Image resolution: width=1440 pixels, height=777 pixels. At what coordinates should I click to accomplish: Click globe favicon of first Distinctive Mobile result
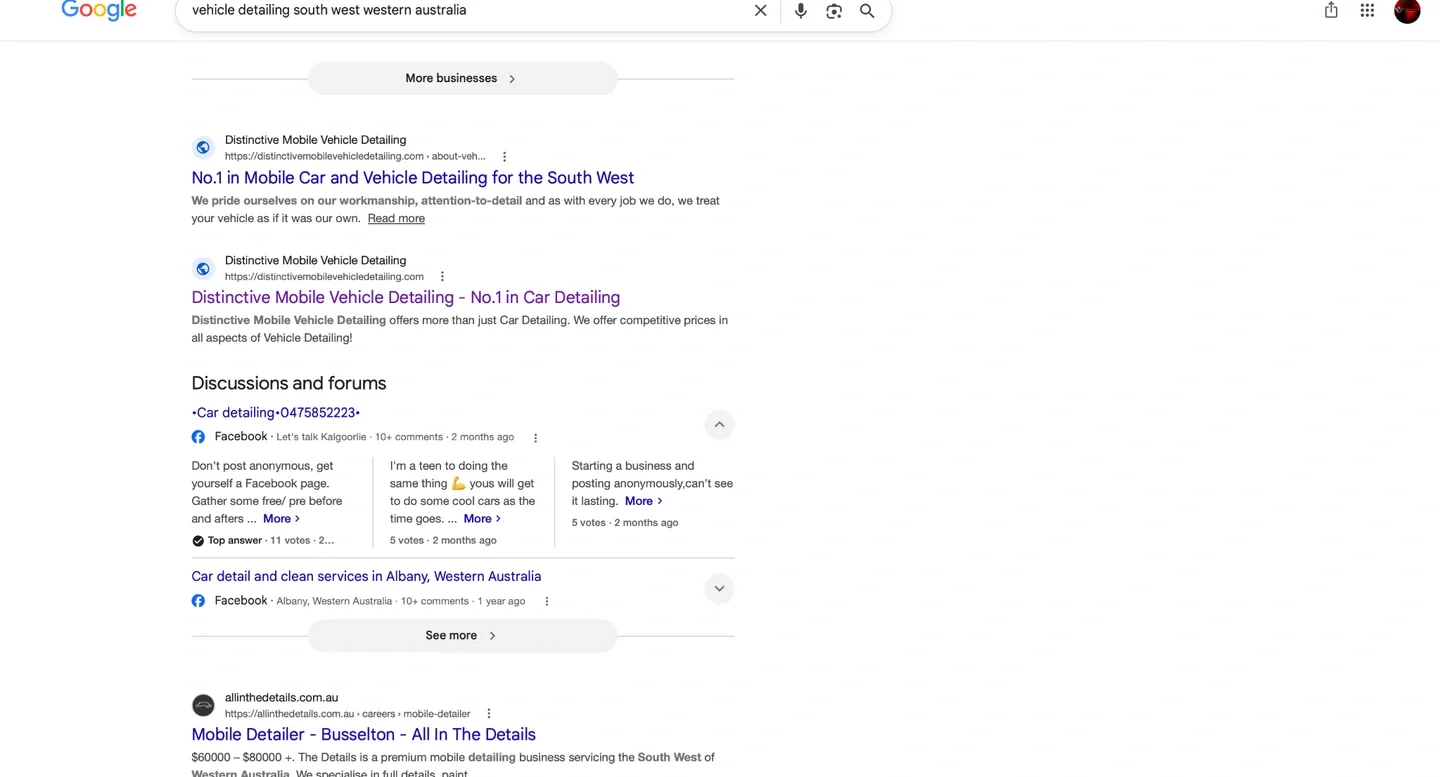pos(203,147)
